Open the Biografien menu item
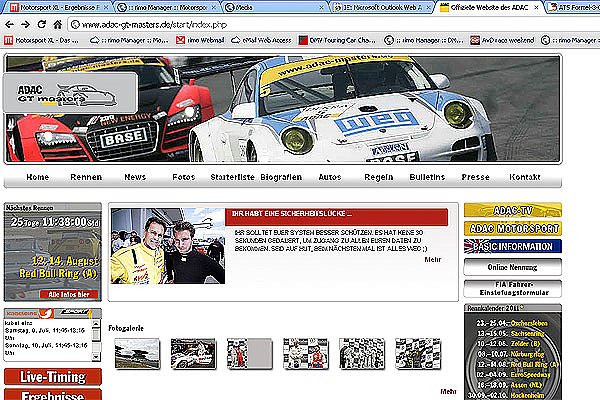 tap(281, 177)
